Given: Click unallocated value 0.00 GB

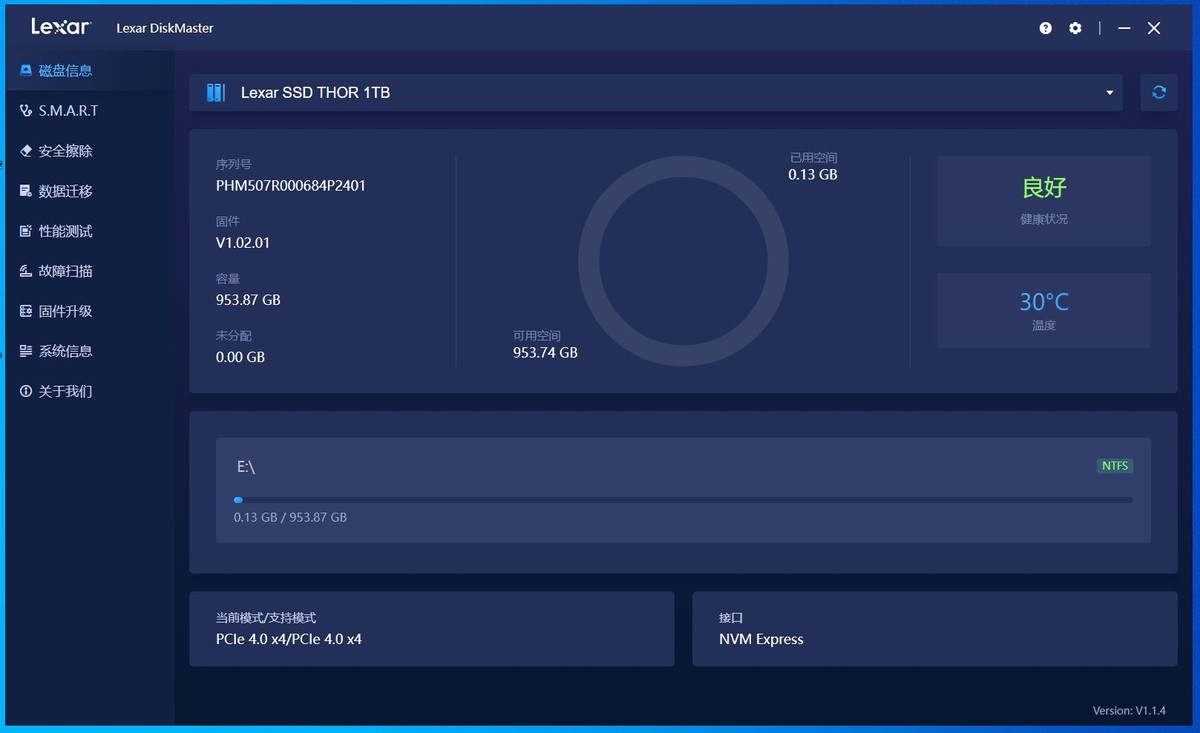Looking at the screenshot, I should point(240,356).
